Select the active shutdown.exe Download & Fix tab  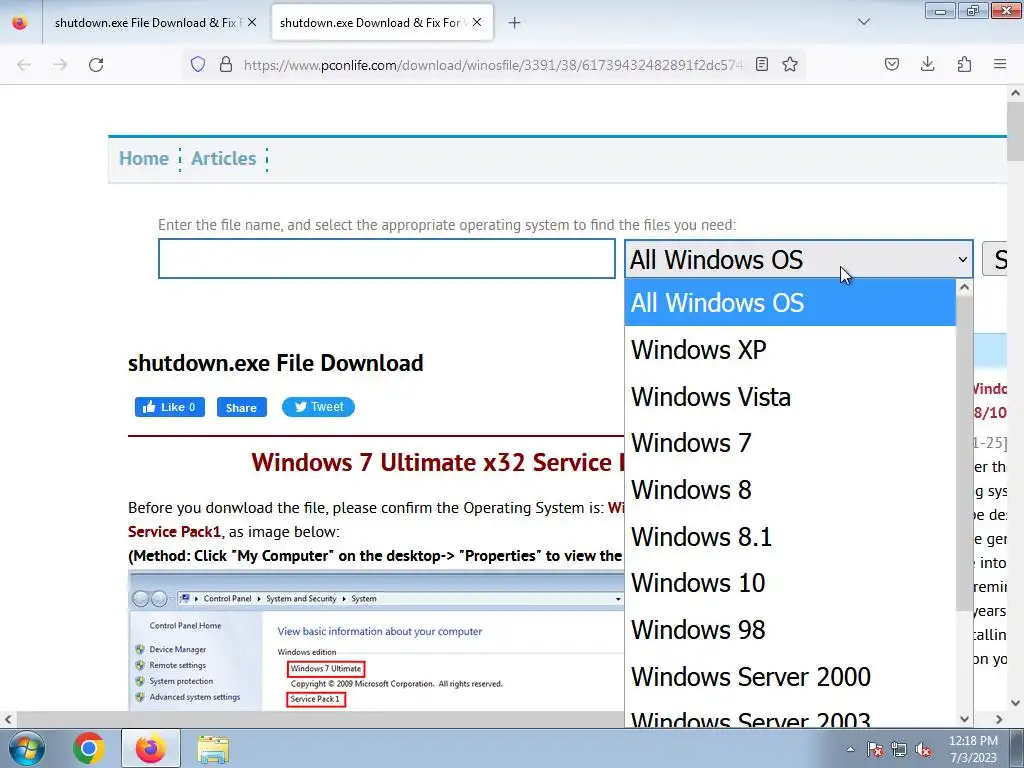click(382, 23)
